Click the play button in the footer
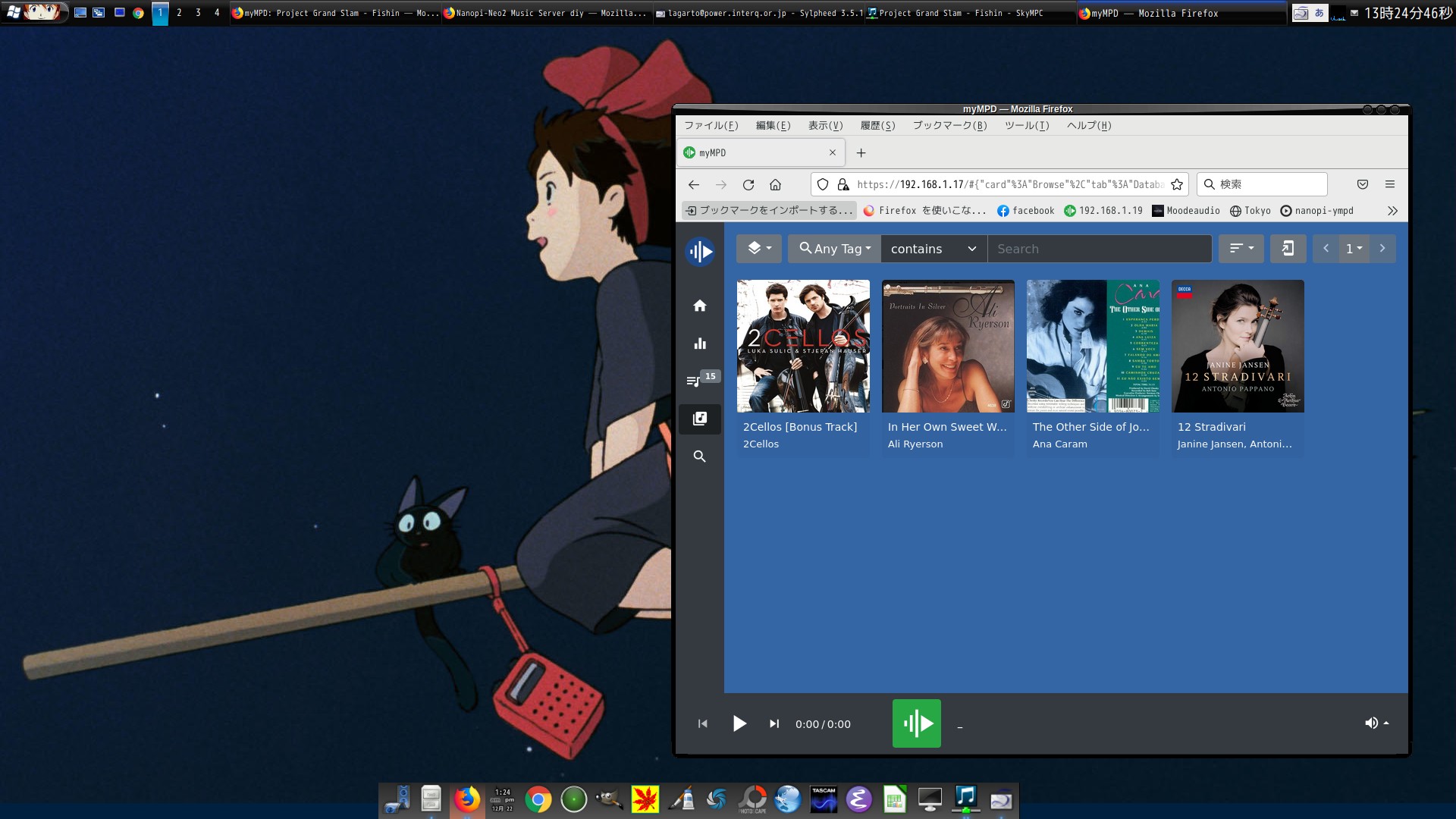Image resolution: width=1456 pixels, height=819 pixels. tap(739, 723)
